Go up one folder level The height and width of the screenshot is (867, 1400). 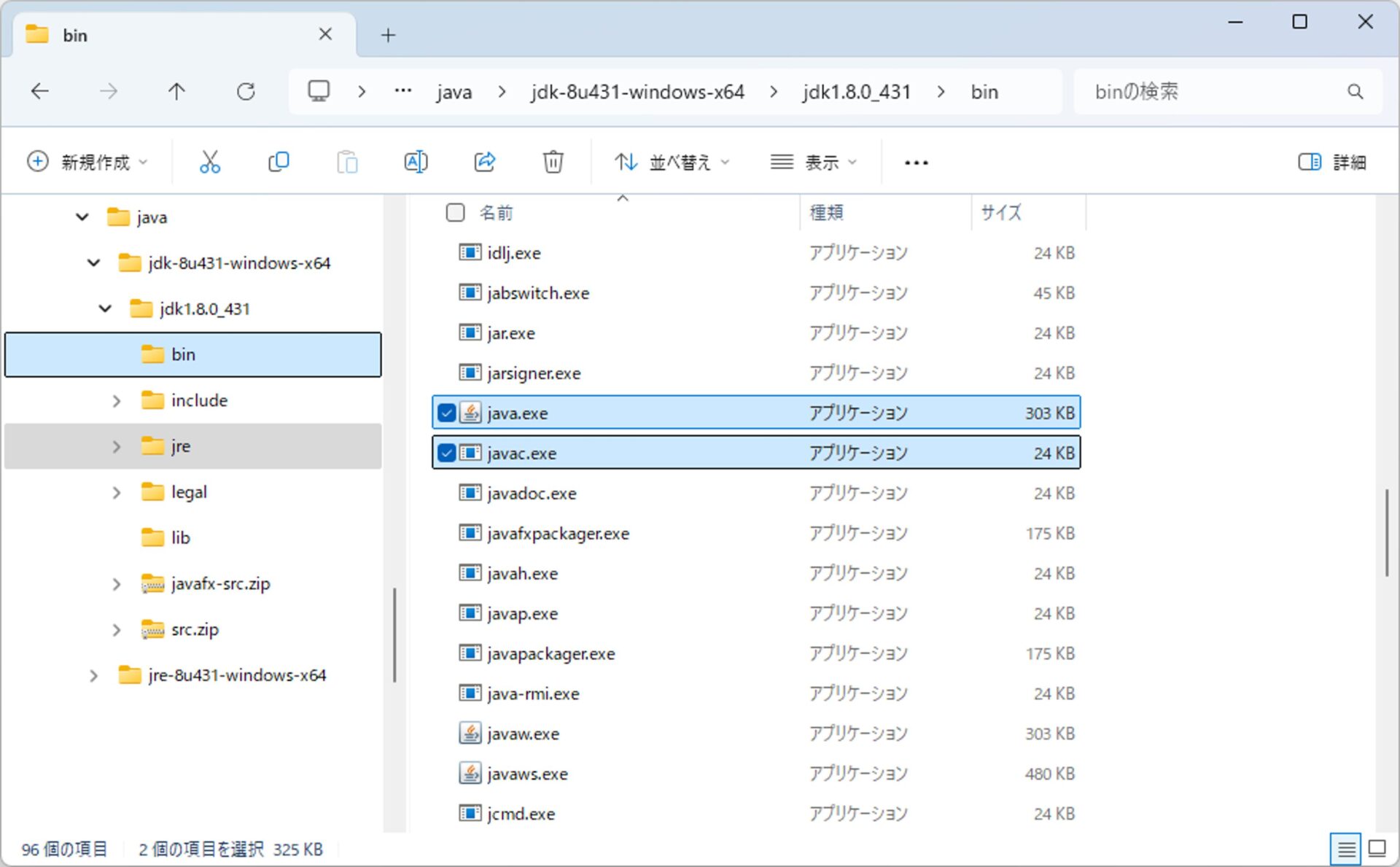[x=176, y=92]
